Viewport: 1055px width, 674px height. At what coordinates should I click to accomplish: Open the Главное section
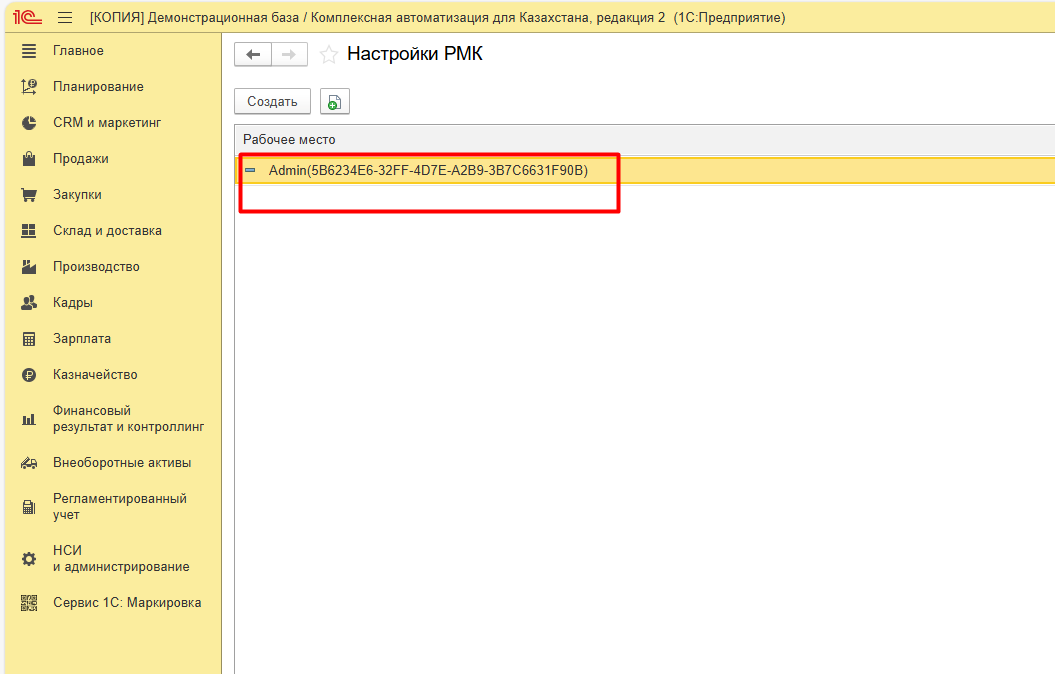tap(78, 51)
